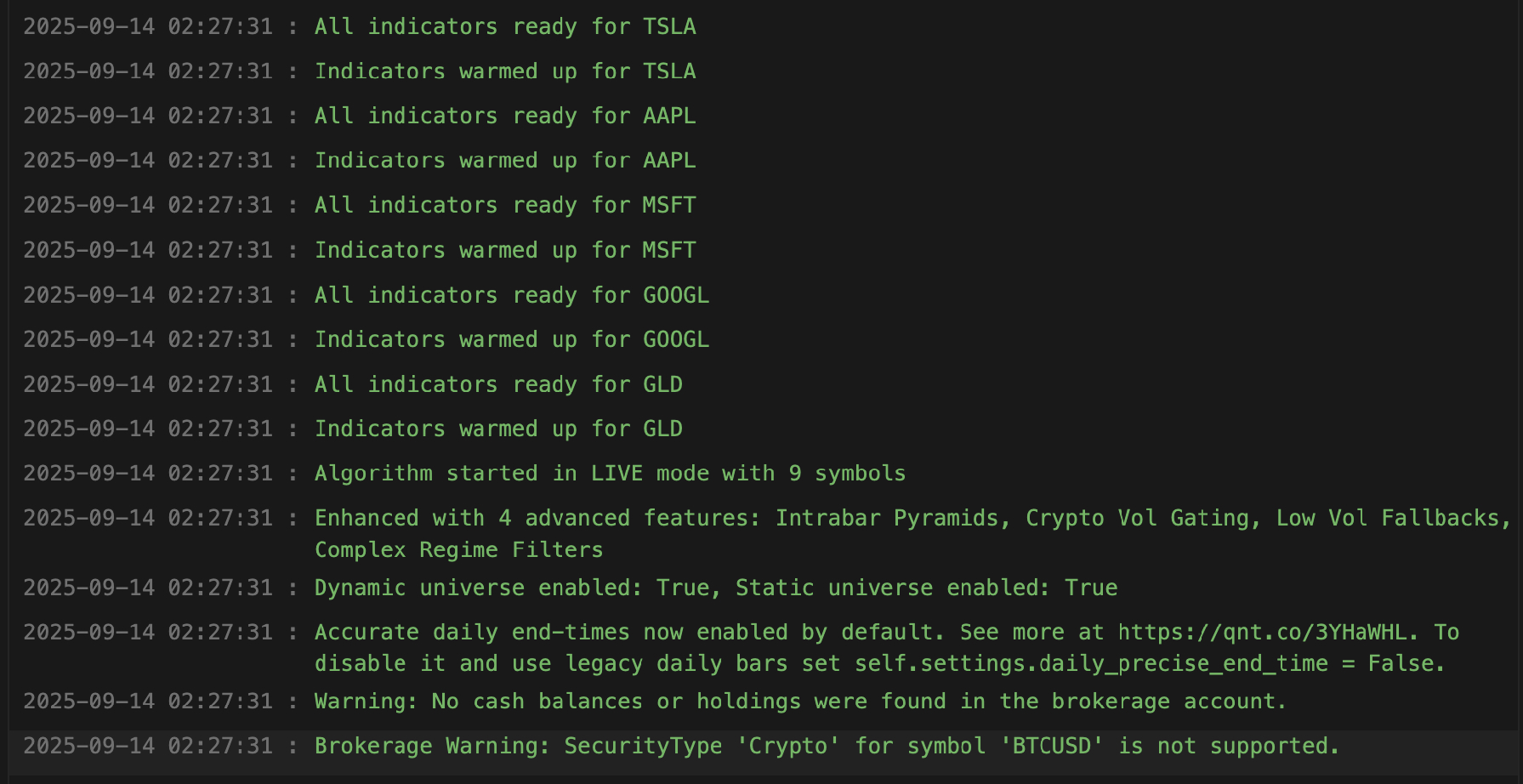The image size is (1523, 784).
Task: Select 'Indicators warmed up for MSFT' log entry
Action: (x=505, y=251)
